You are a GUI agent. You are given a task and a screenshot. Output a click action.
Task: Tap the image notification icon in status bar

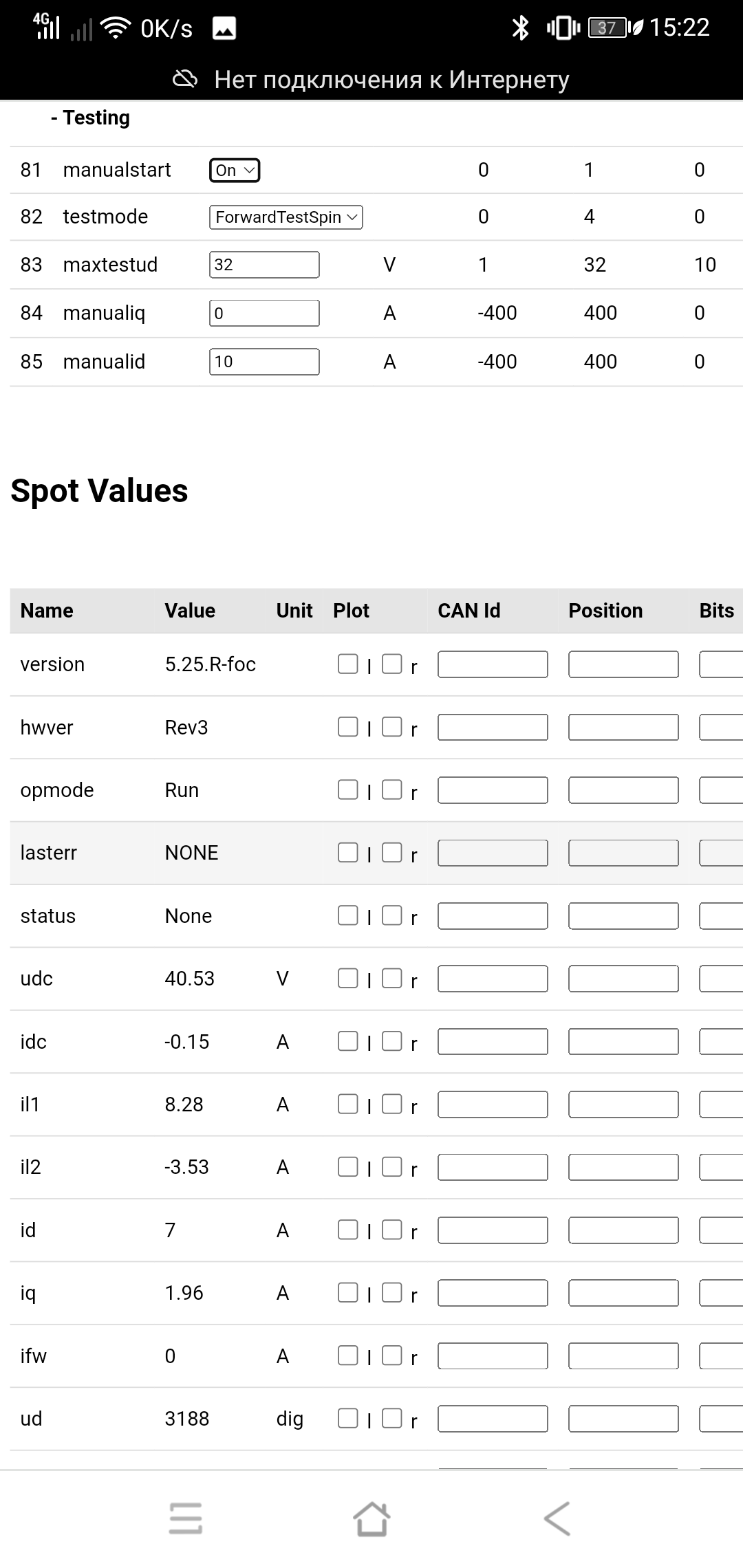(224, 28)
